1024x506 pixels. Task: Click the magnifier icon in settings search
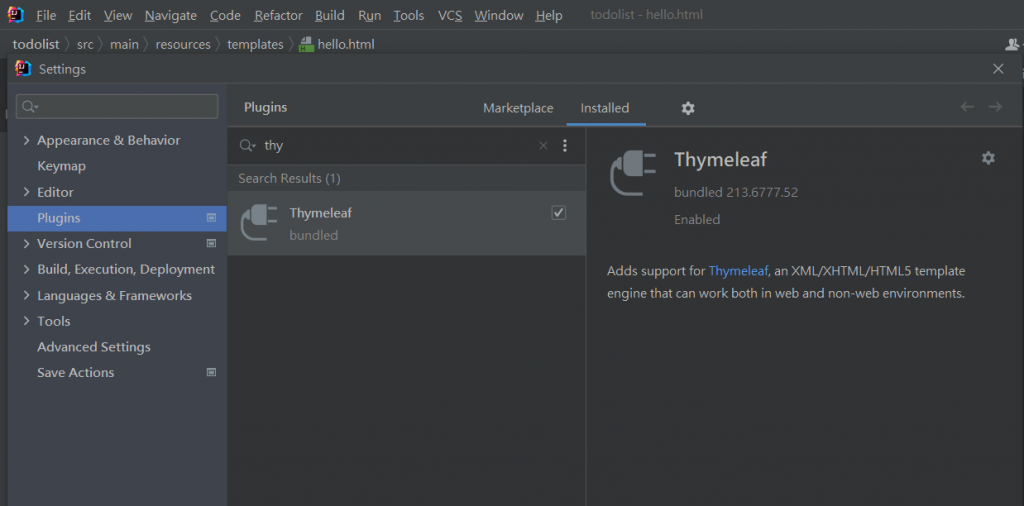[30, 106]
